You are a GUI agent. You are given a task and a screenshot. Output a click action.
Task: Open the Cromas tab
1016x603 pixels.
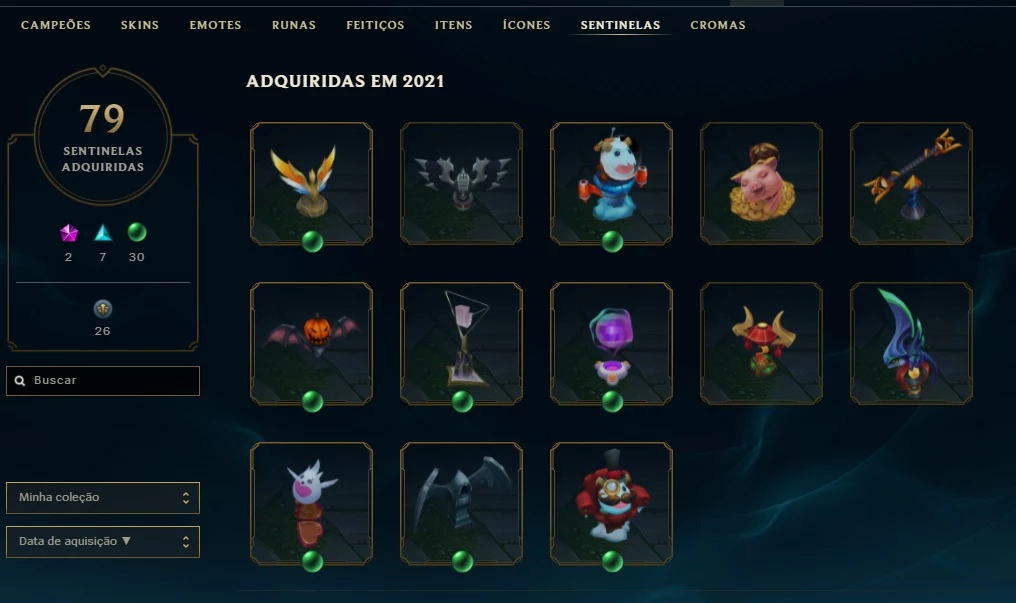pos(718,25)
